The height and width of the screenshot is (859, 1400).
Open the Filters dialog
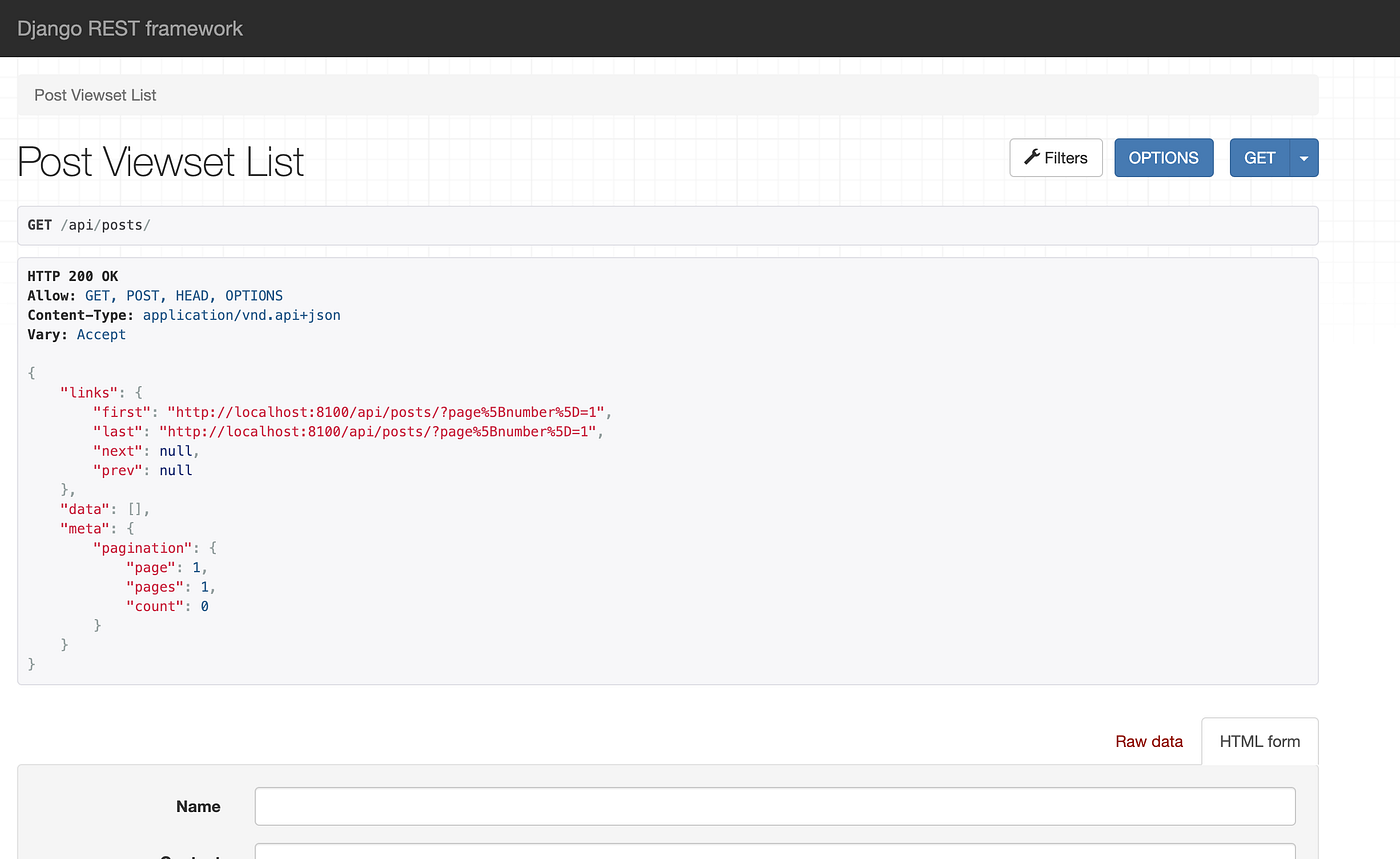click(x=1056, y=157)
